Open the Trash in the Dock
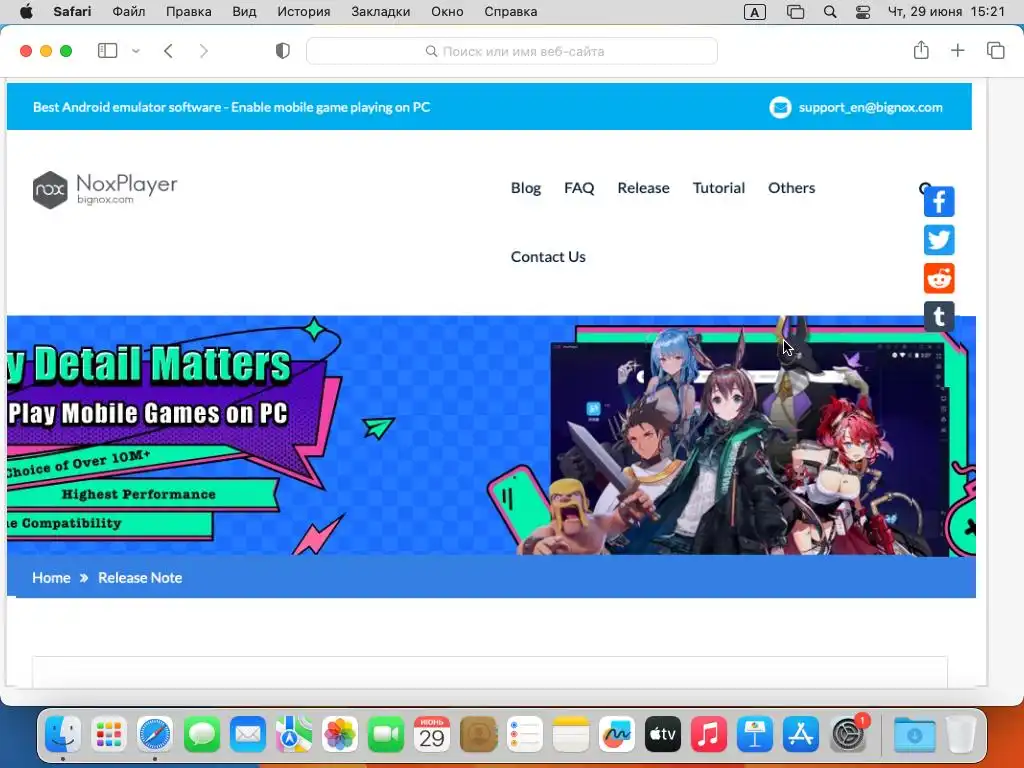Screen dimensions: 1024x768 [x=961, y=735]
